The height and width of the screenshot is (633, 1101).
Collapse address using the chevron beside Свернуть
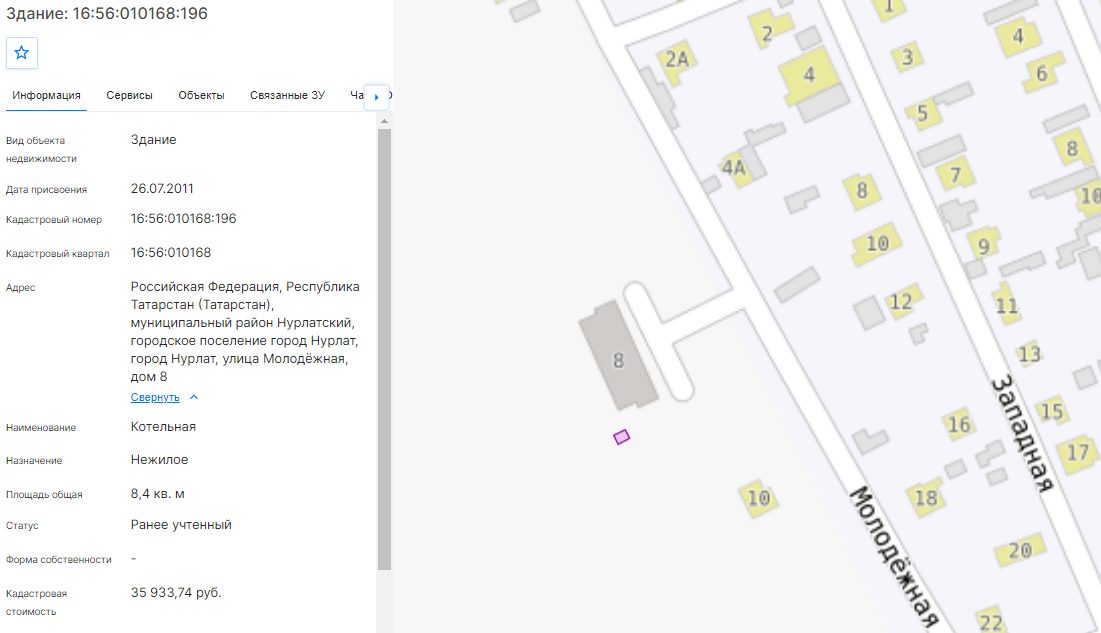tap(195, 397)
